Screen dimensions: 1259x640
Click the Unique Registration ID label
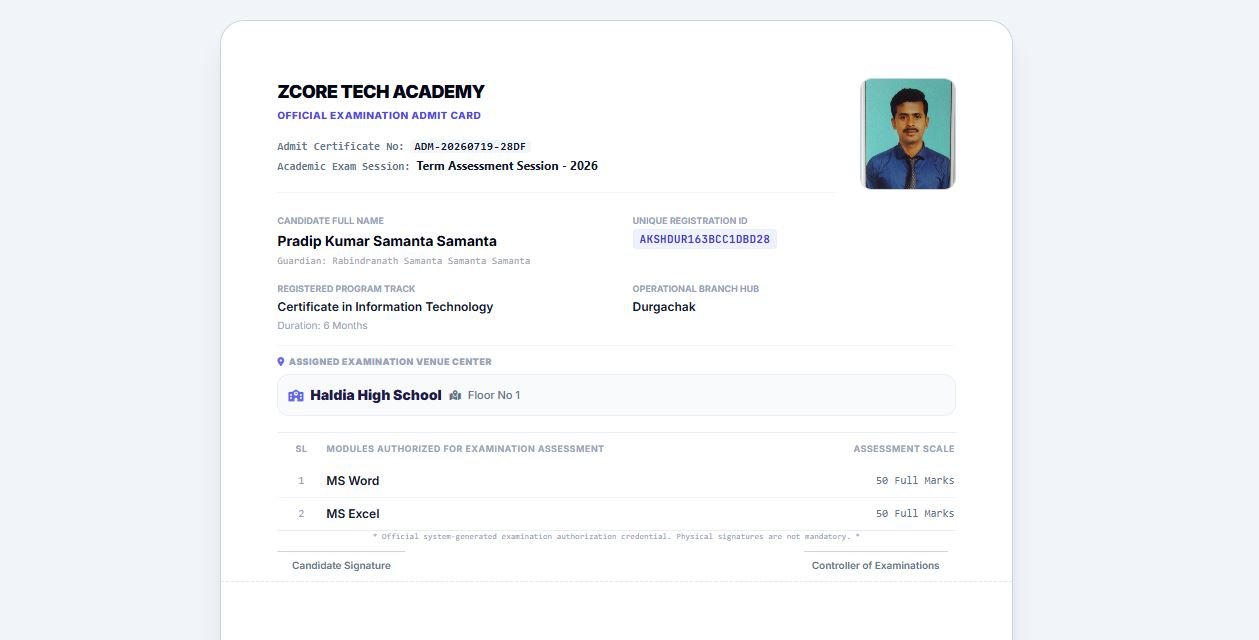coord(690,221)
